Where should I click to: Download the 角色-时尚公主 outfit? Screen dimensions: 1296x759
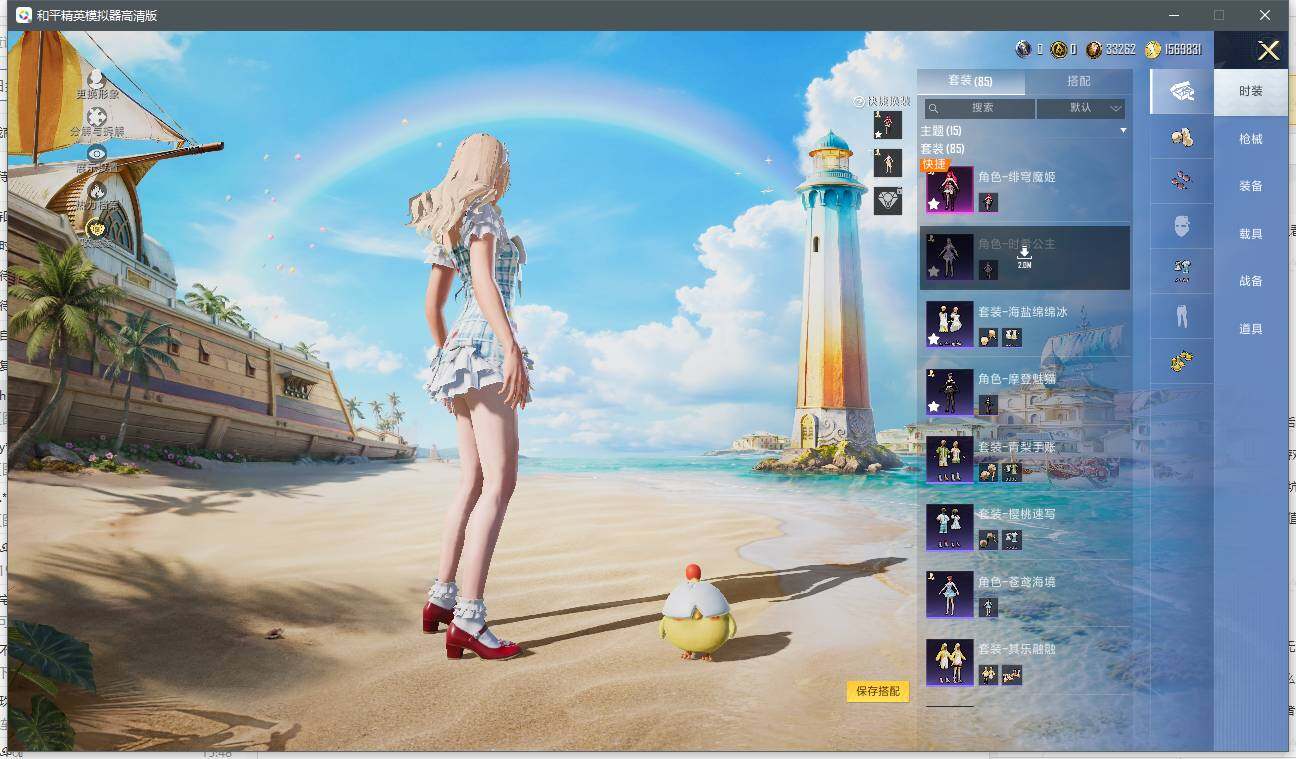pos(1024,257)
